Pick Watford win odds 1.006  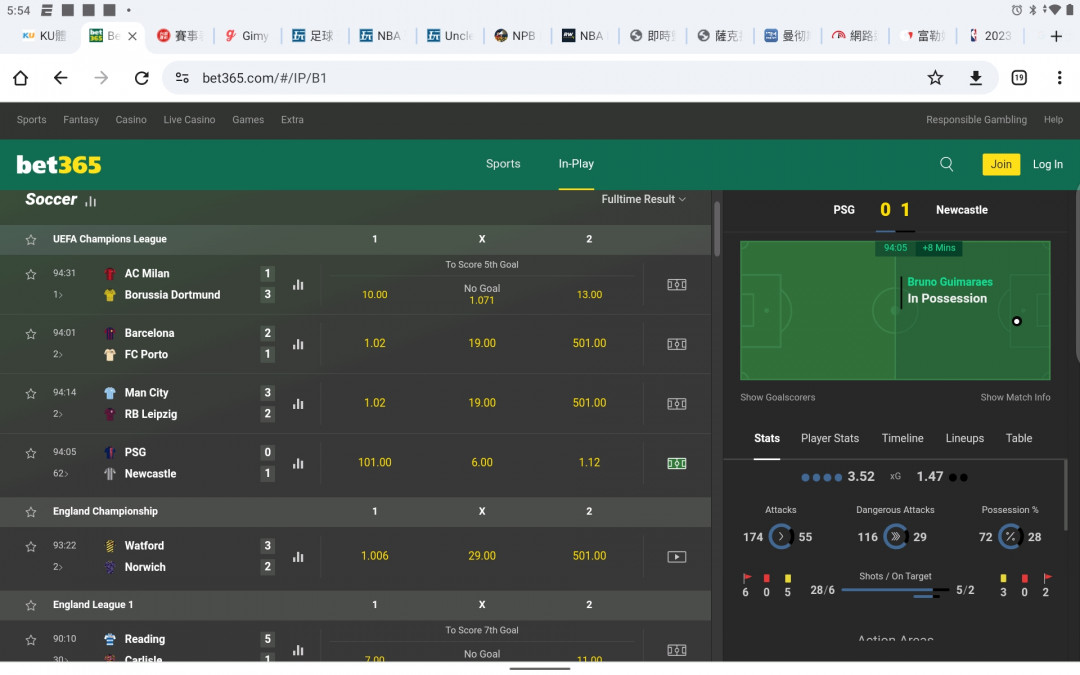click(x=375, y=556)
